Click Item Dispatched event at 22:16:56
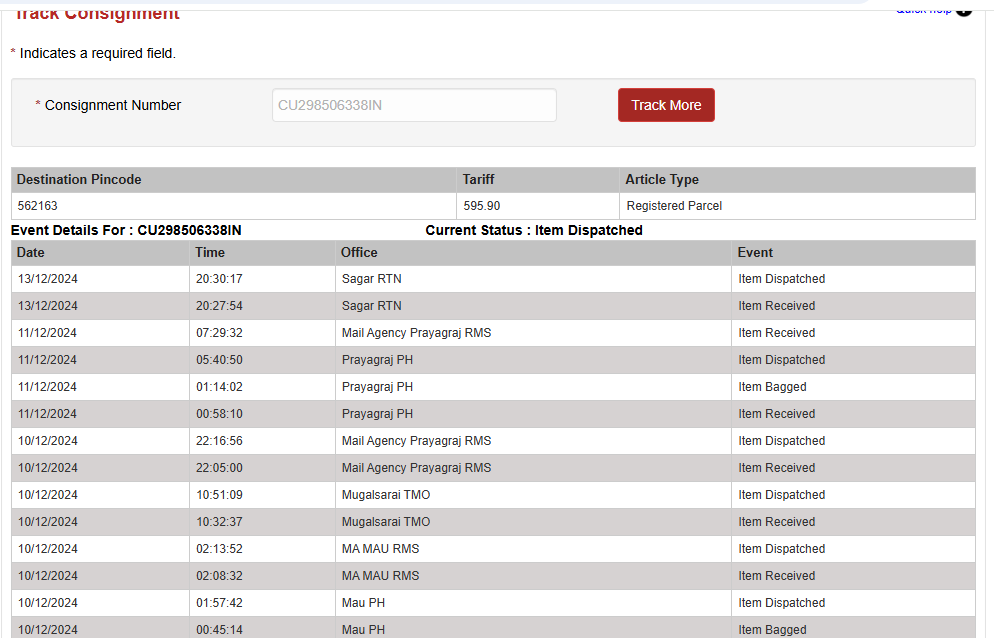Screen dimensions: 994x638 pyautogui.click(x=782, y=441)
